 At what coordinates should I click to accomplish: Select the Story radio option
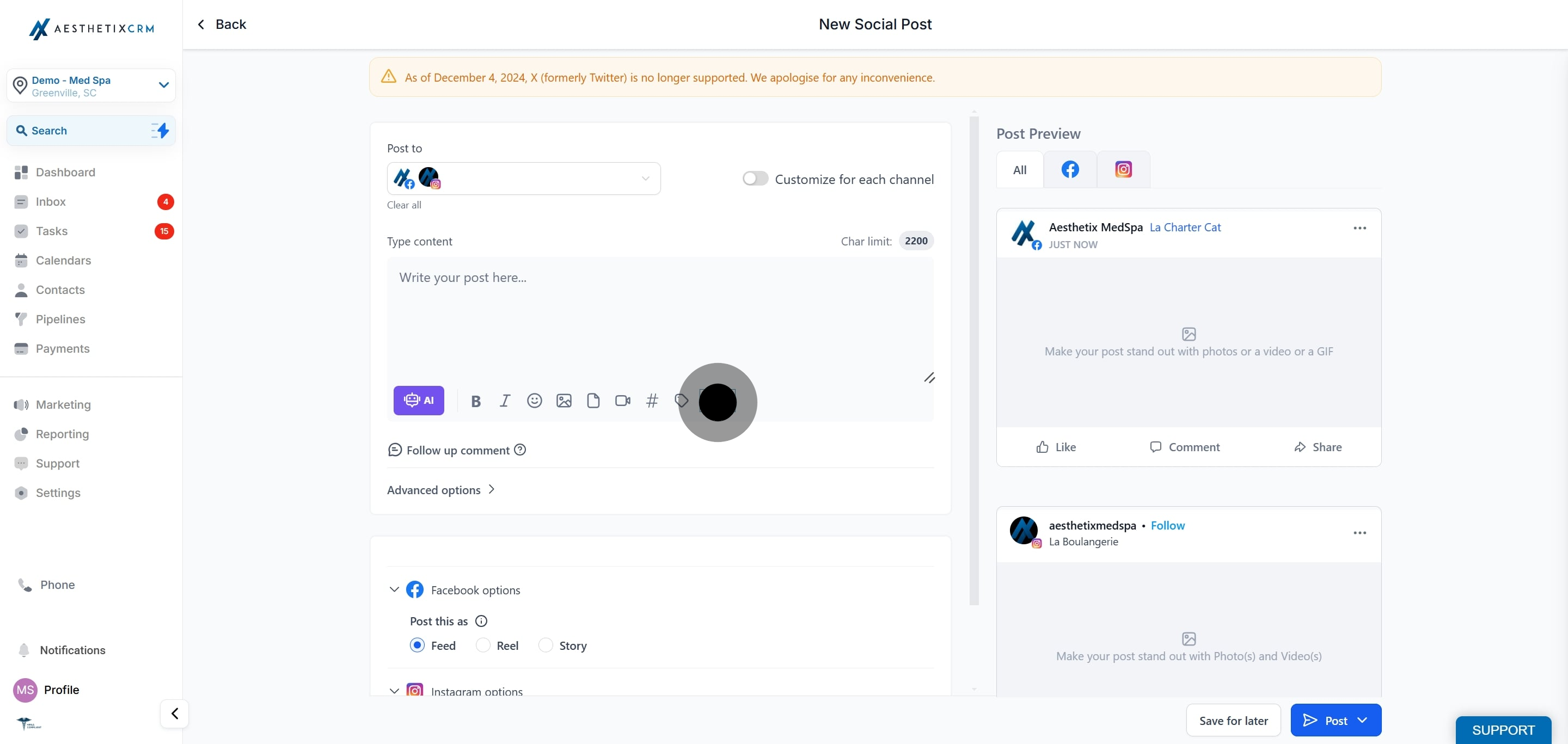click(546, 645)
